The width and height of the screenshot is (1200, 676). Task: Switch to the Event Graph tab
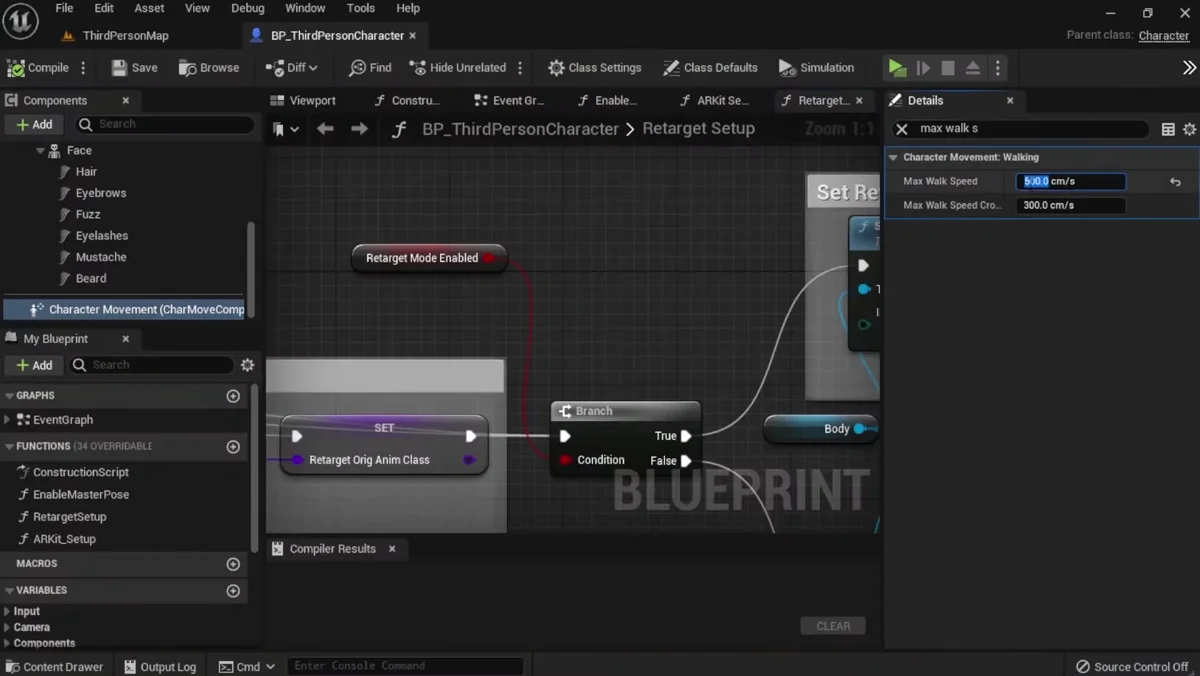tap(509, 100)
